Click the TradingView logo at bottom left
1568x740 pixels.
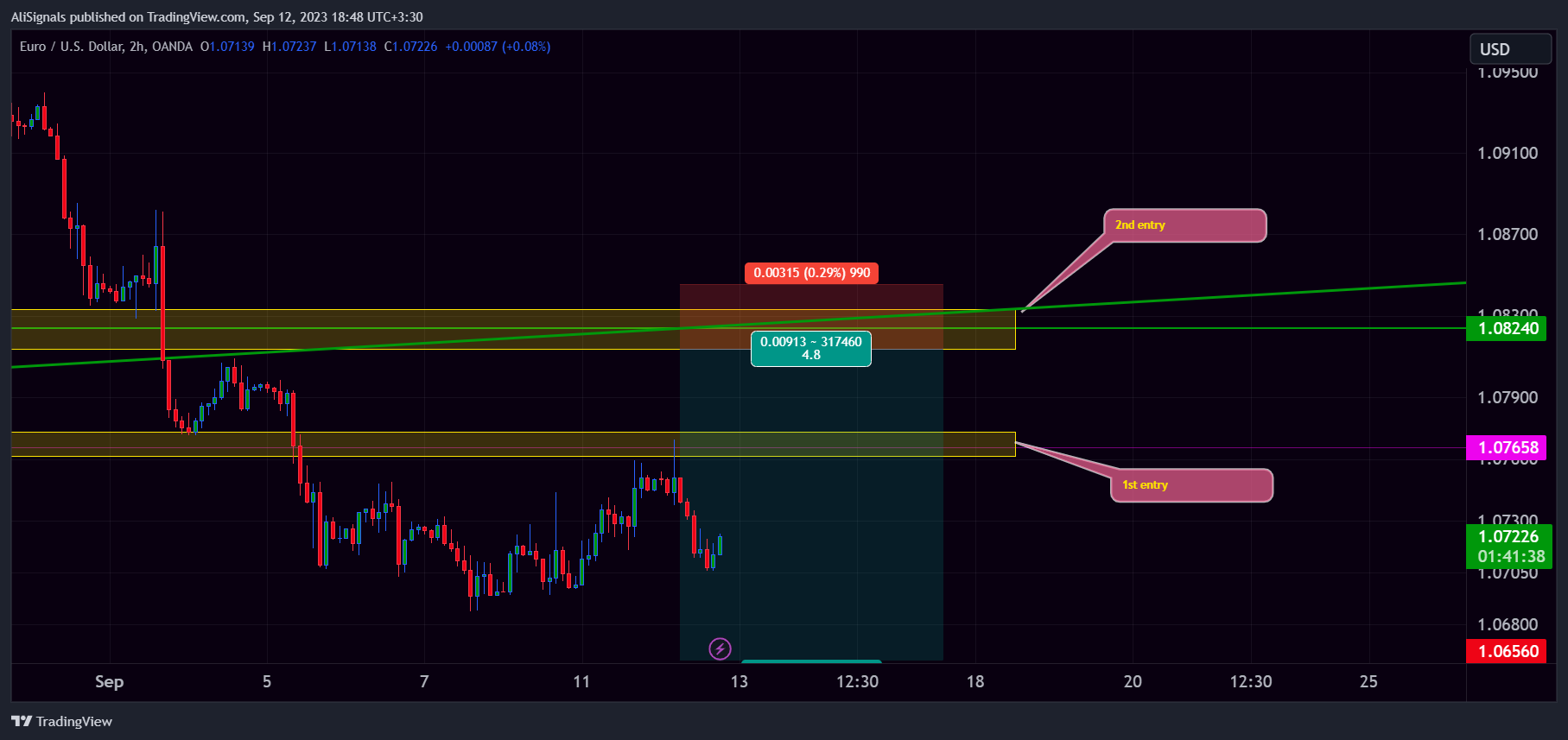[62, 721]
